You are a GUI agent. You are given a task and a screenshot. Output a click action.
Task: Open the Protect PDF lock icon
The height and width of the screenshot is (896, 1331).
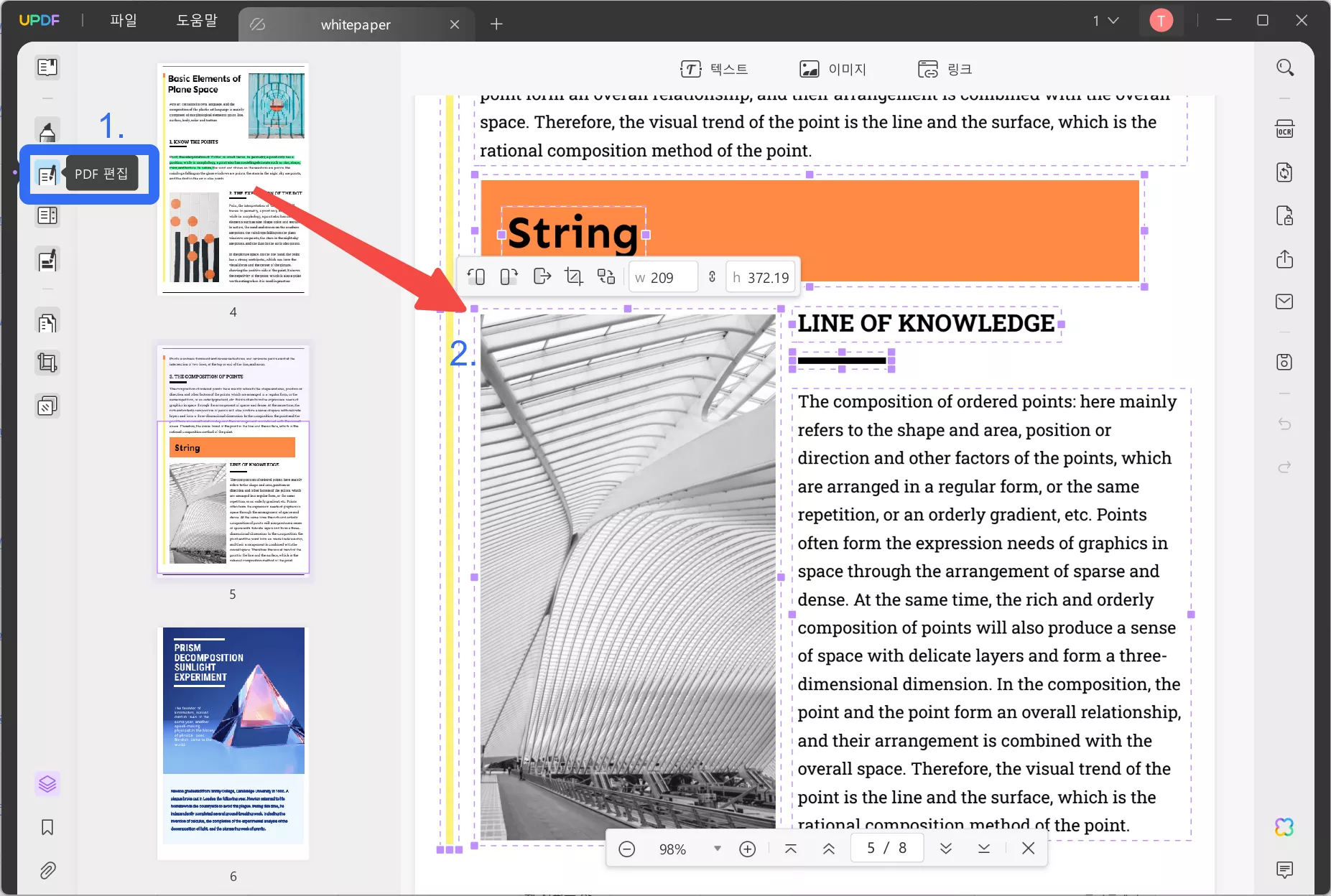click(1284, 215)
